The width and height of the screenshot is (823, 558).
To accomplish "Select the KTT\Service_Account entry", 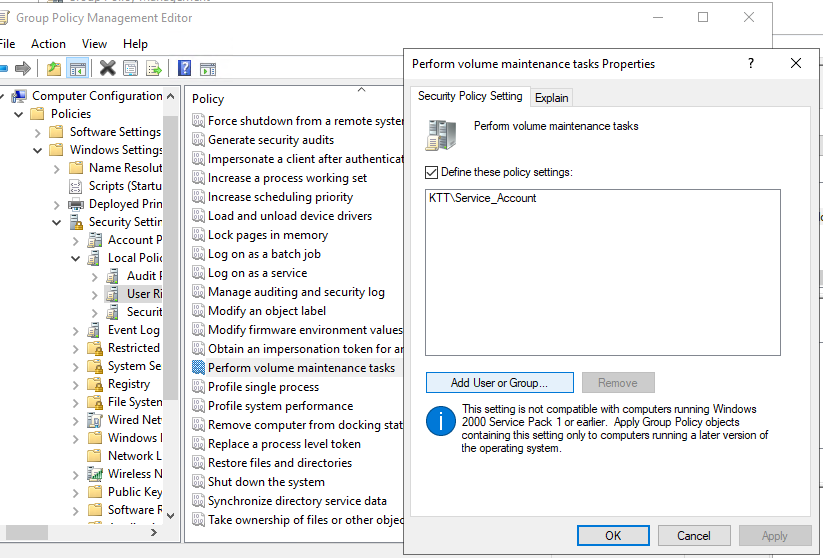I will (482, 198).
